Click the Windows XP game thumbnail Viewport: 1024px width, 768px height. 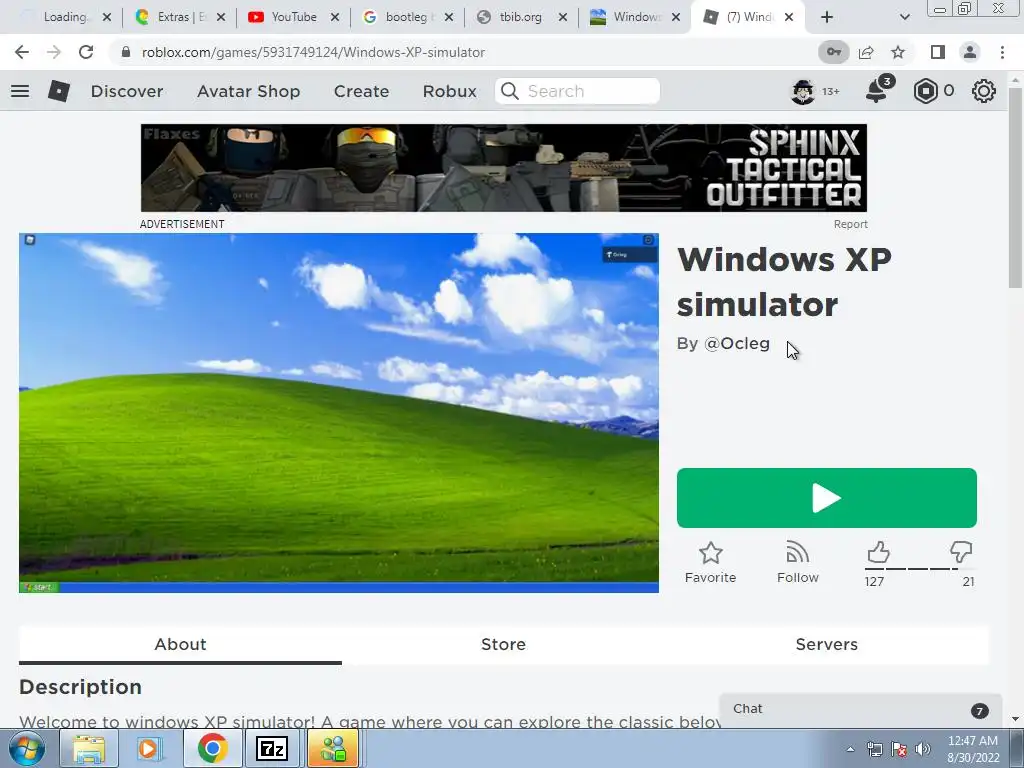(x=338, y=413)
